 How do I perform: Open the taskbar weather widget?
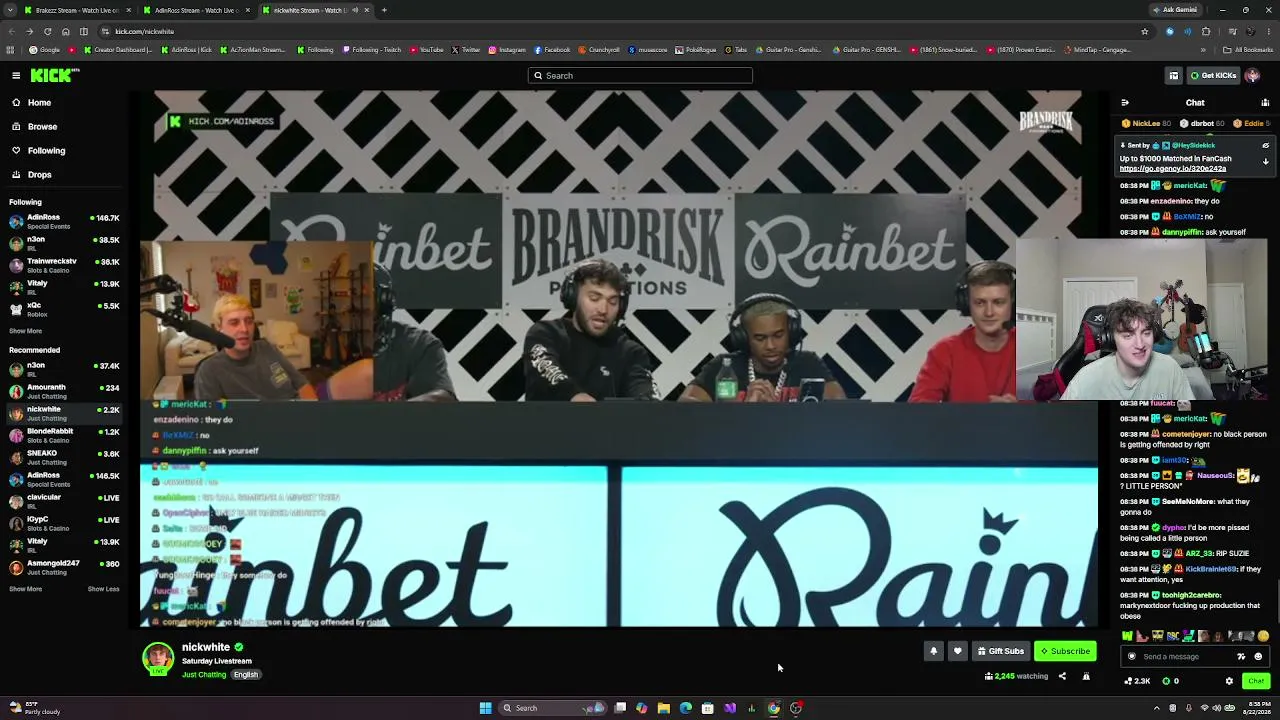tap(34, 708)
